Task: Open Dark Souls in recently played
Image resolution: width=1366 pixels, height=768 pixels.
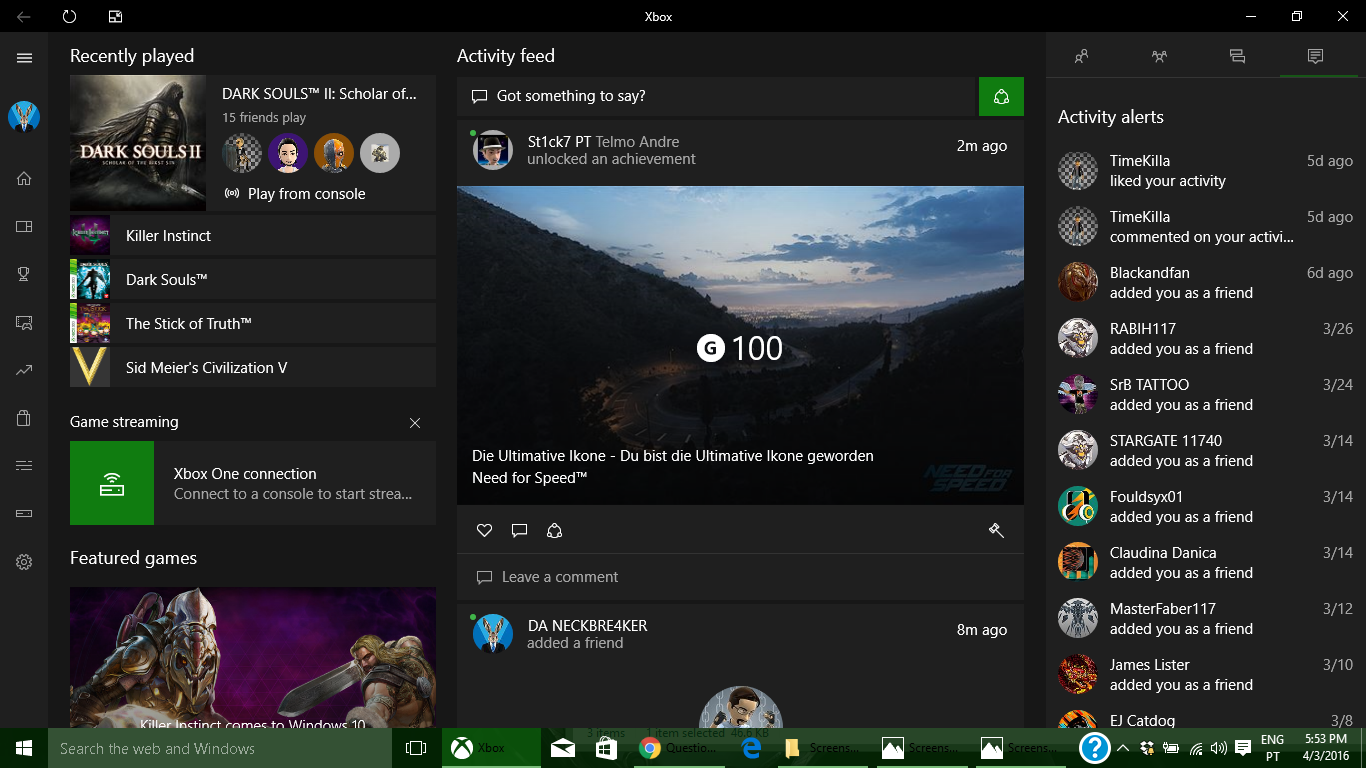Action: click(x=253, y=280)
